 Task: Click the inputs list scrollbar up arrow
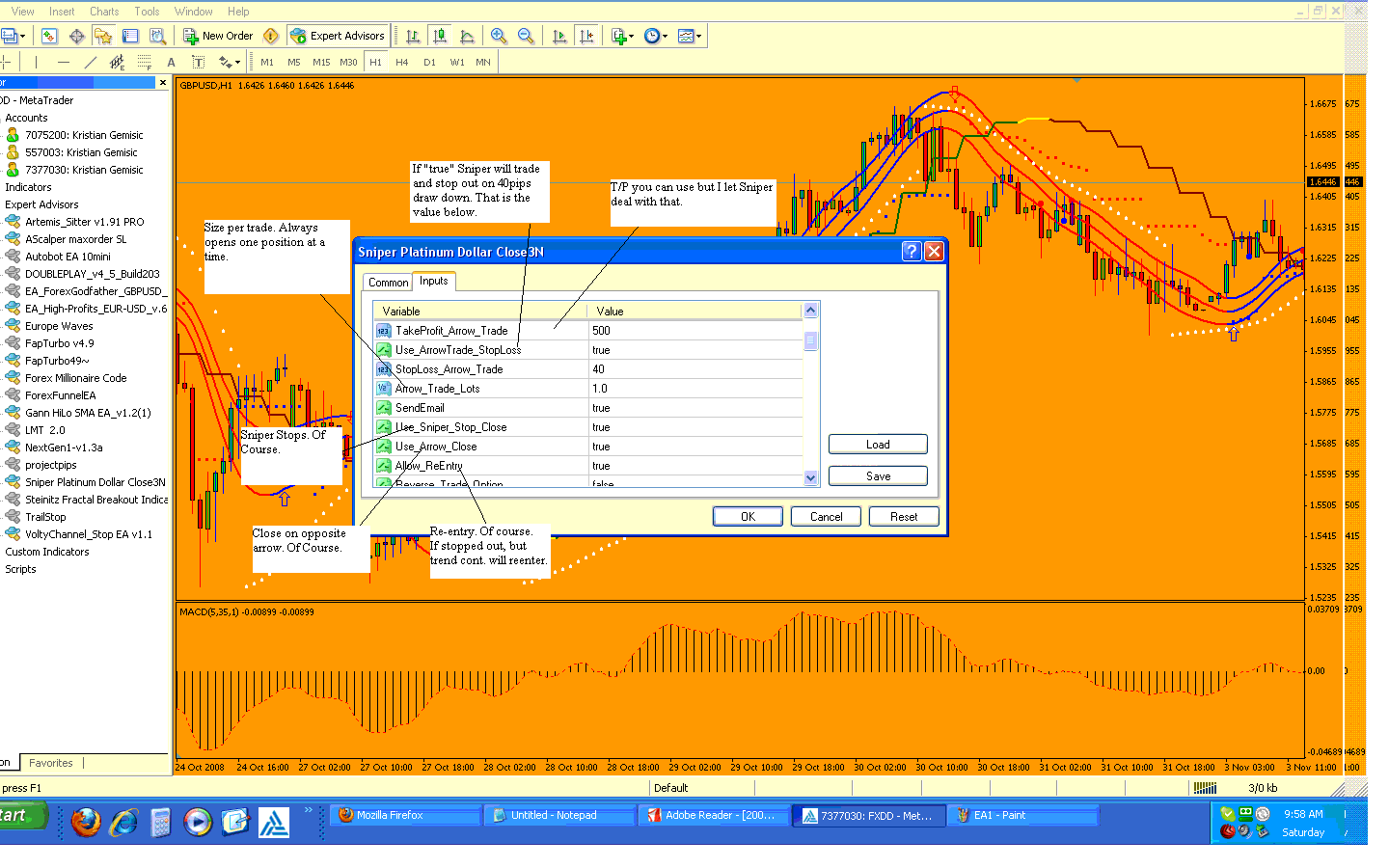(810, 311)
